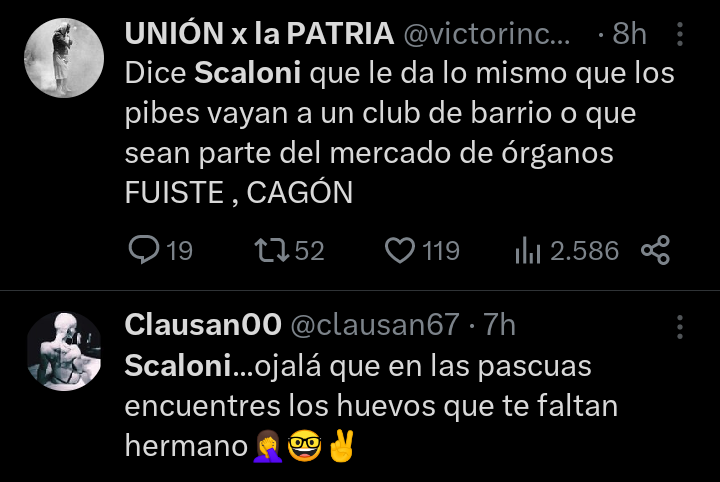Open more options on Clausan00 tweet
The width and height of the screenshot is (720, 482).
pos(680,327)
